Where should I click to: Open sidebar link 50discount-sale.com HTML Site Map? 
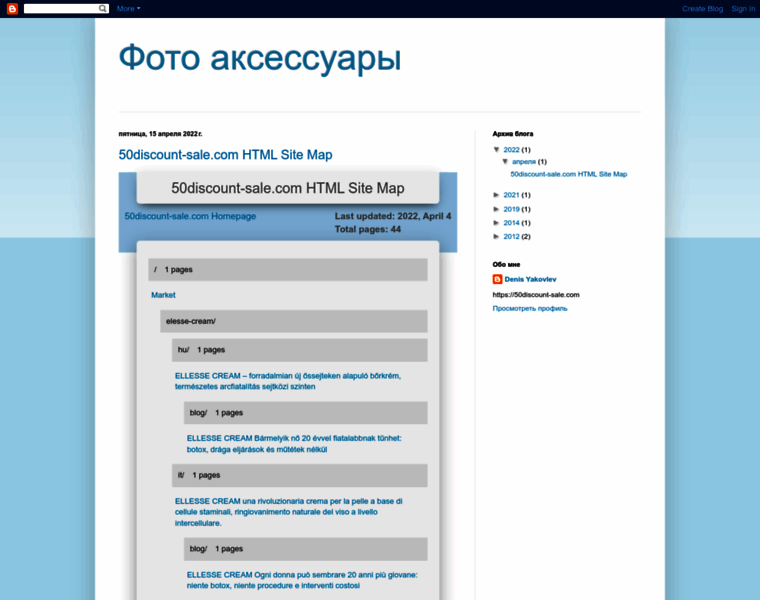pyautogui.click(x=569, y=174)
